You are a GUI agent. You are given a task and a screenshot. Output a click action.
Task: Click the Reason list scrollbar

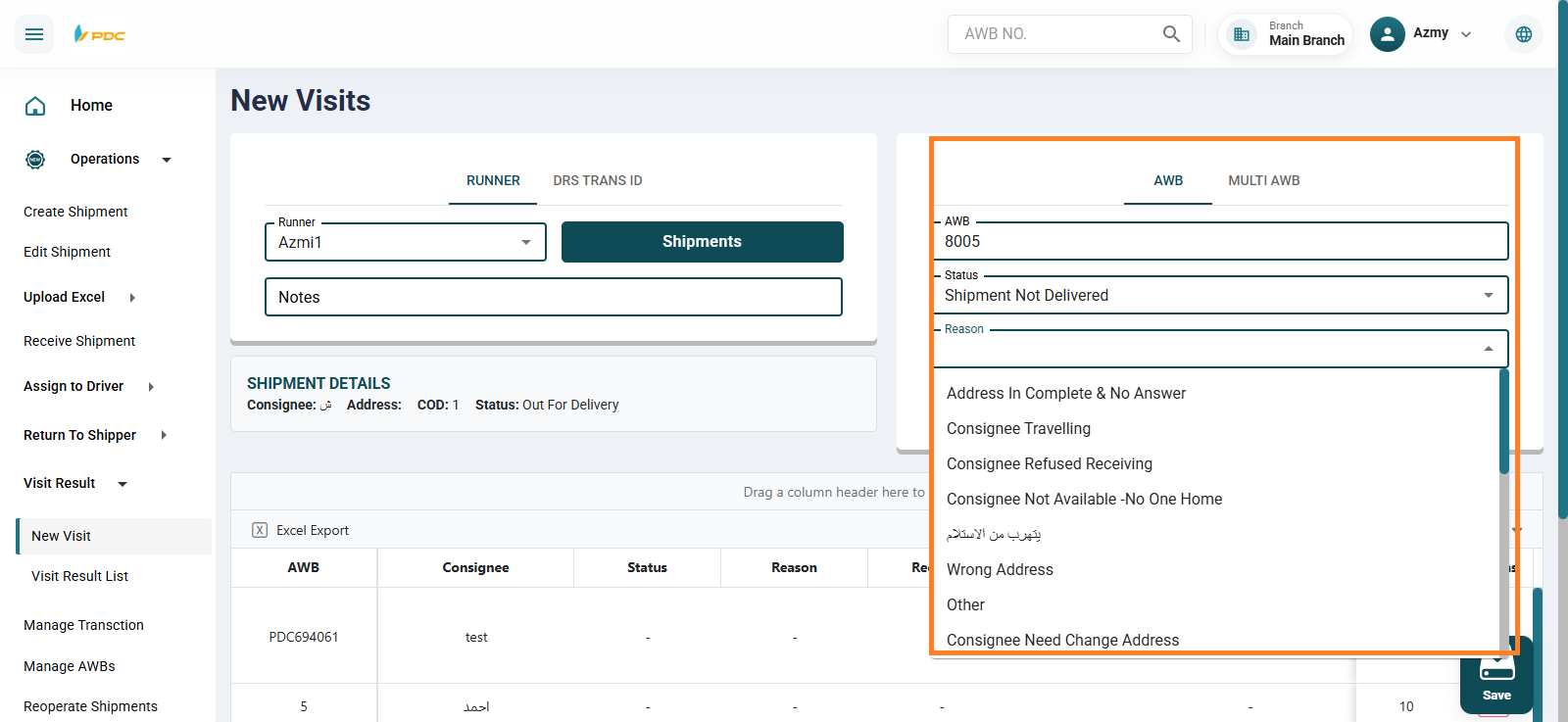coord(1504,423)
